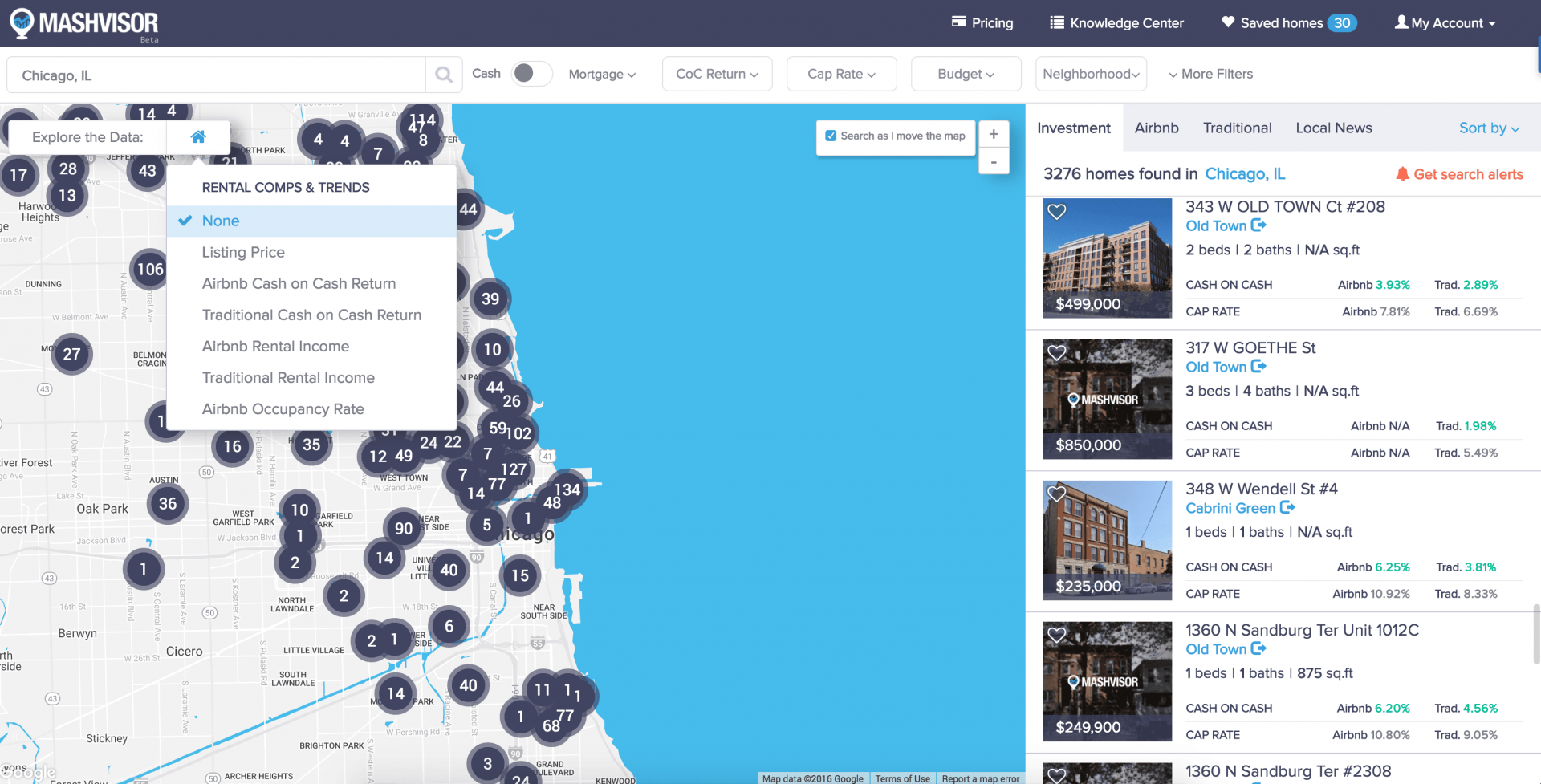
Task: Expand the My Account menu
Action: pyautogui.click(x=1445, y=22)
